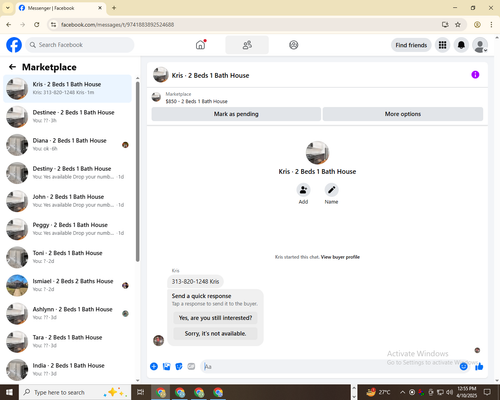Open Destiny 2 Beds 1 Bath House chat
Screen dimensions: 500x400
coord(68,173)
